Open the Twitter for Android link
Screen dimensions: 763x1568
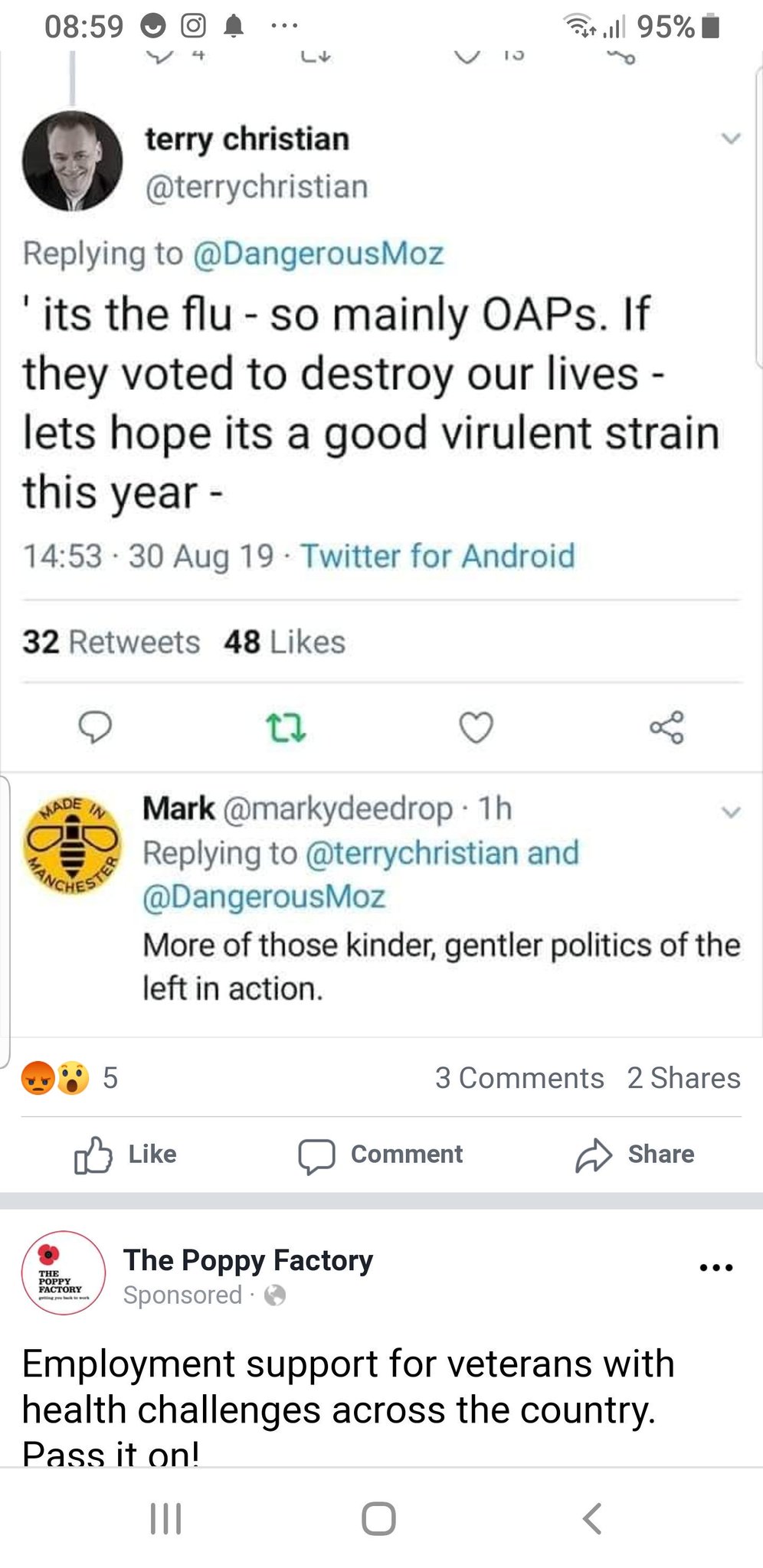click(437, 556)
